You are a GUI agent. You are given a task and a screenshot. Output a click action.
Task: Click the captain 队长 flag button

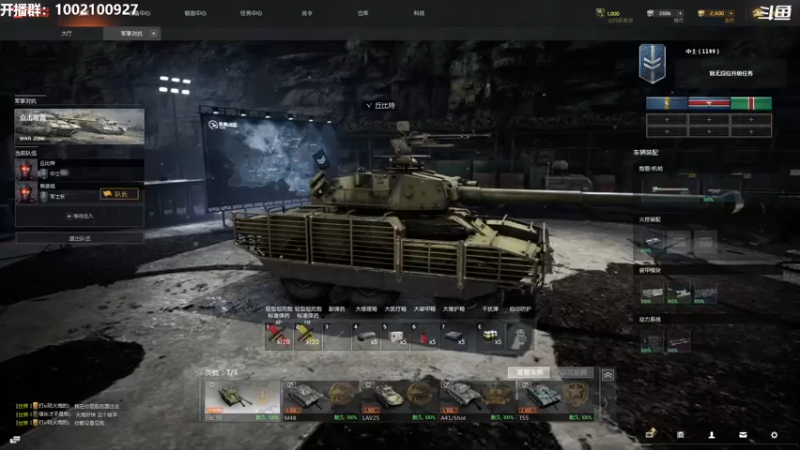pos(119,194)
